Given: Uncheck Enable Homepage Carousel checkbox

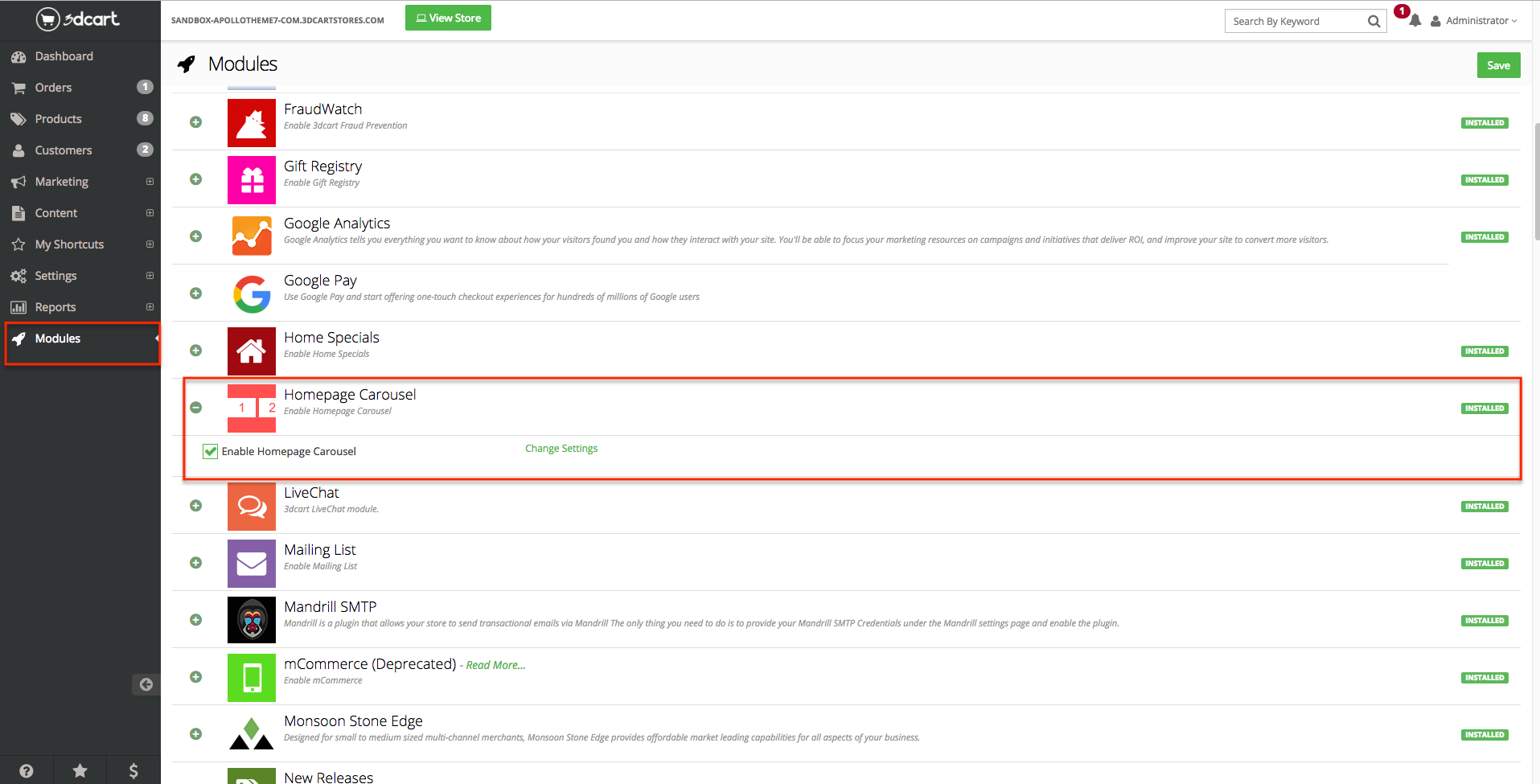Looking at the screenshot, I should [211, 451].
